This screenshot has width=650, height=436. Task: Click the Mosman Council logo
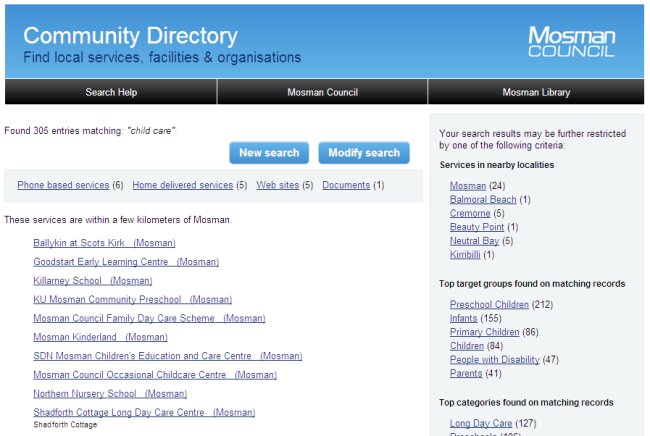572,41
